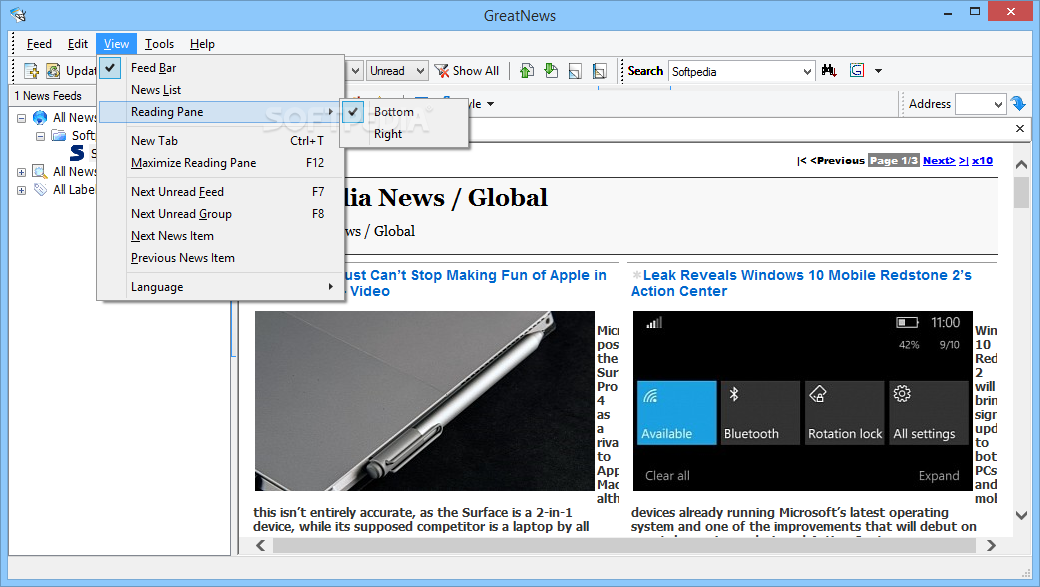Collapse the All News Feeds tree node
1040x587 pixels.
point(21,118)
